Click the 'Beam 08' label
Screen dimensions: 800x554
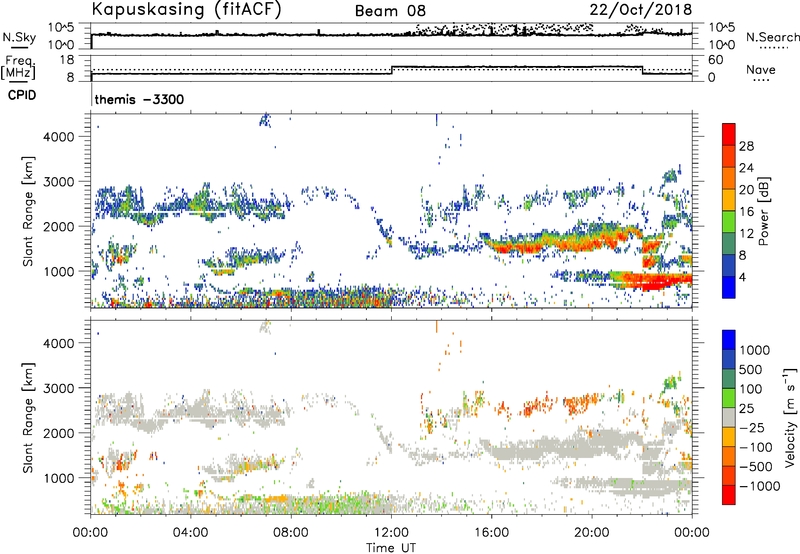390,11
